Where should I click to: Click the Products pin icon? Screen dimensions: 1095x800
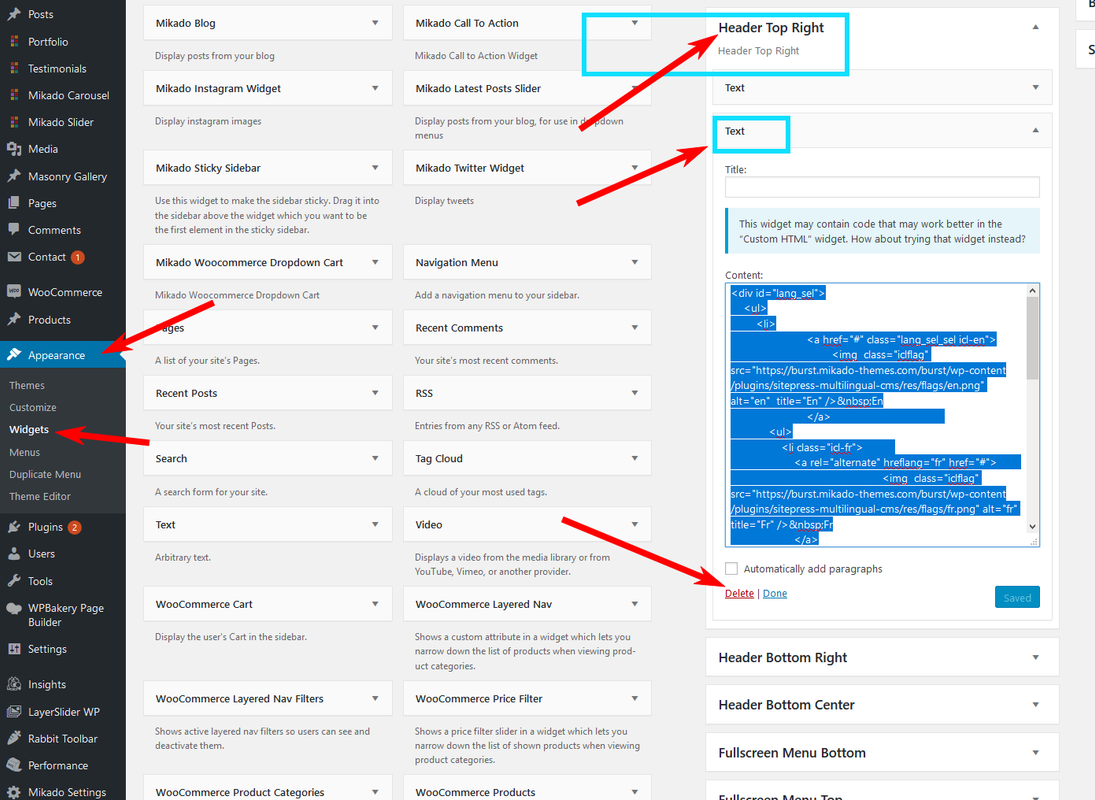[14, 320]
